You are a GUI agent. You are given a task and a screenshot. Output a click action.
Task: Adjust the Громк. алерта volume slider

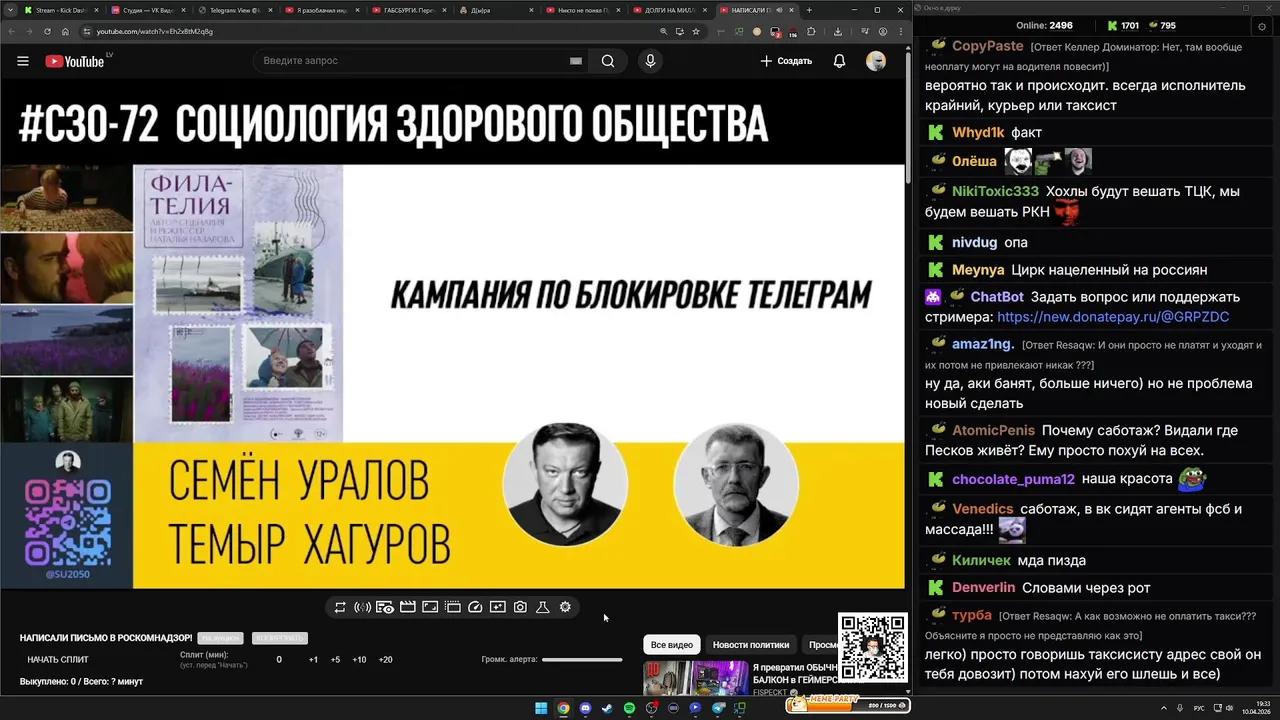click(x=582, y=659)
